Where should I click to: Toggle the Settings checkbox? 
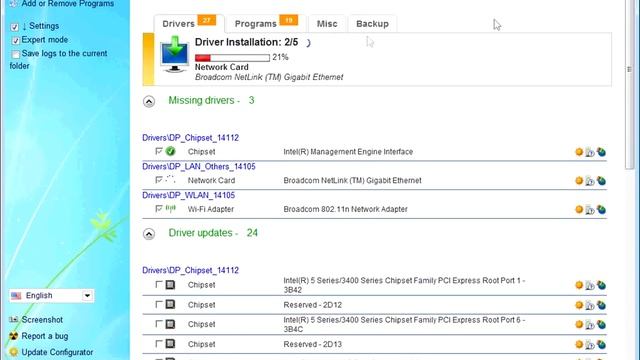(x=15, y=27)
